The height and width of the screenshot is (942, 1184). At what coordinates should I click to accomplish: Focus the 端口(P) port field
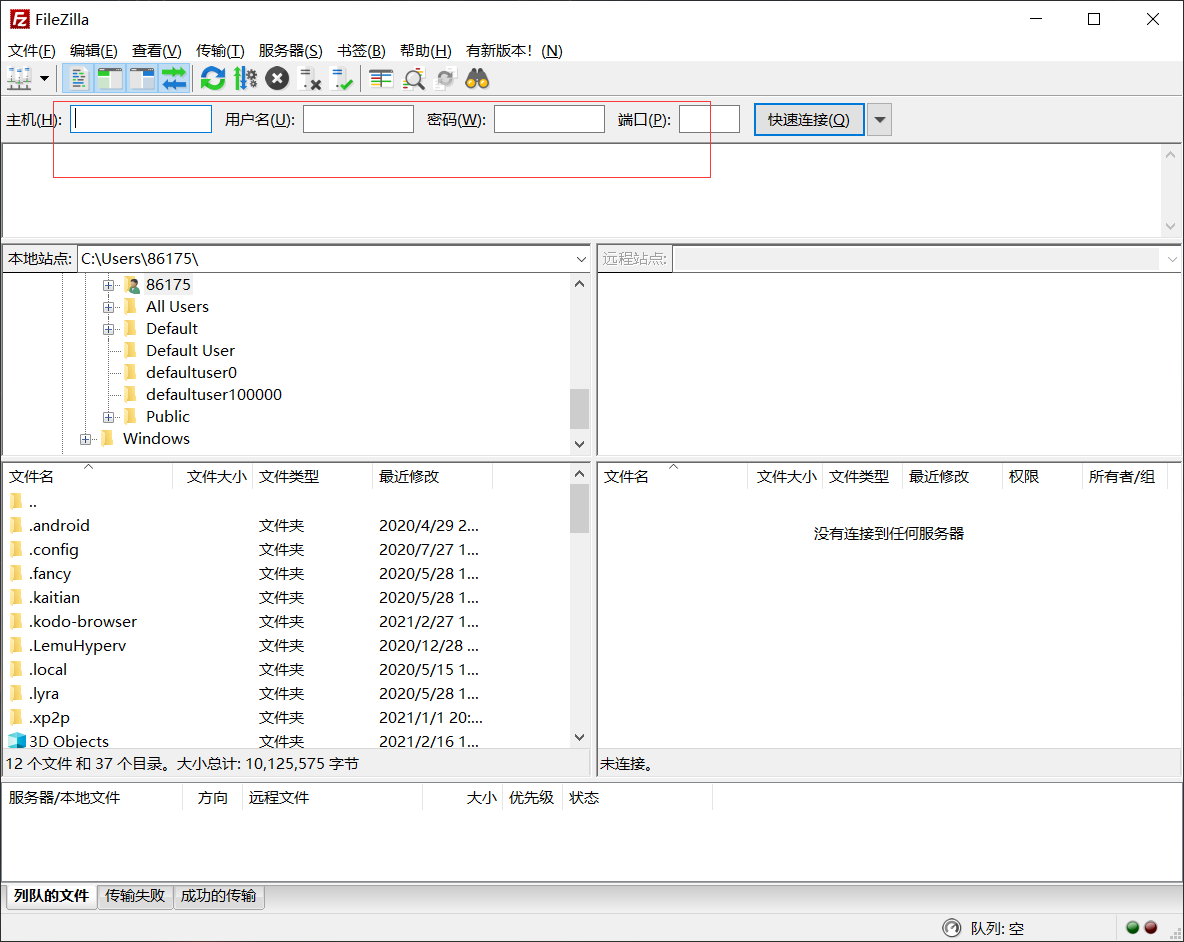[x=709, y=119]
